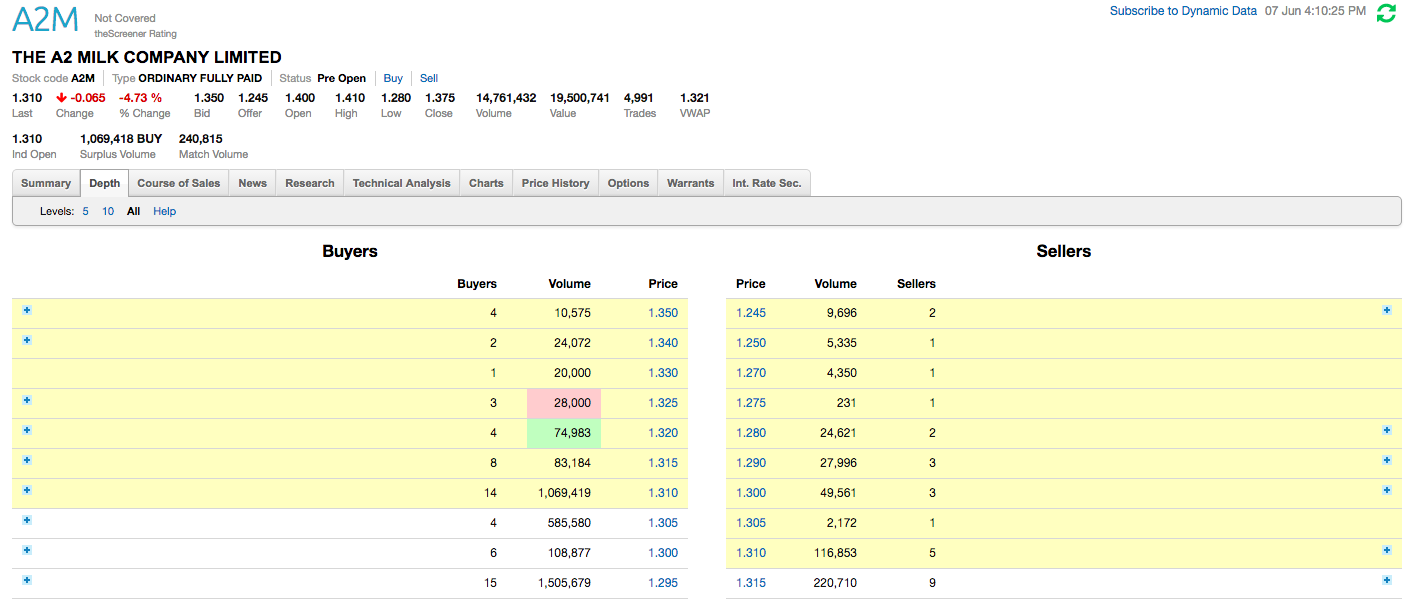Click the green refresh data icon
This screenshot has width=1415, height=599.
point(1386,13)
